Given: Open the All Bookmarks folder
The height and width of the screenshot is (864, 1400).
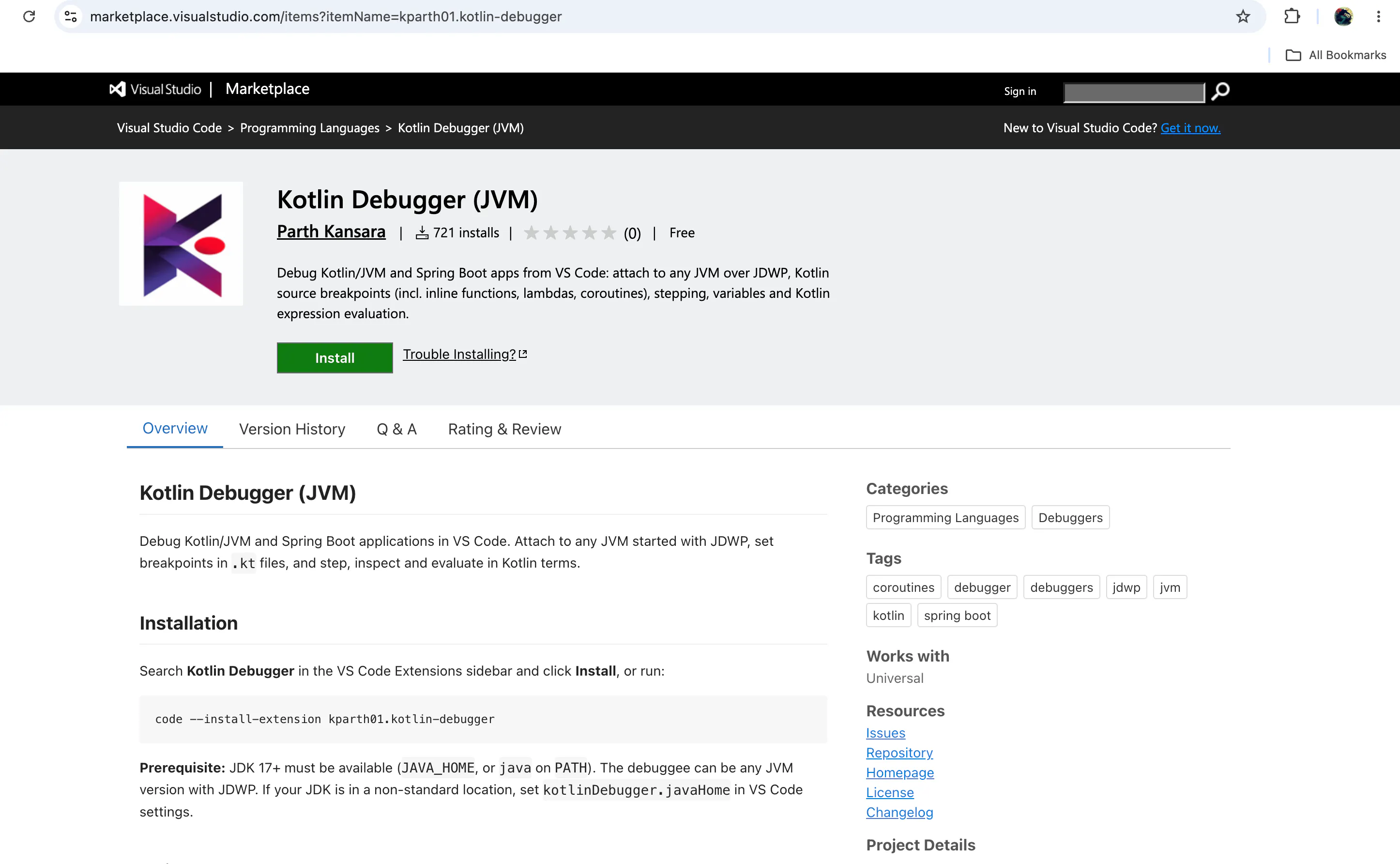Looking at the screenshot, I should [1336, 55].
